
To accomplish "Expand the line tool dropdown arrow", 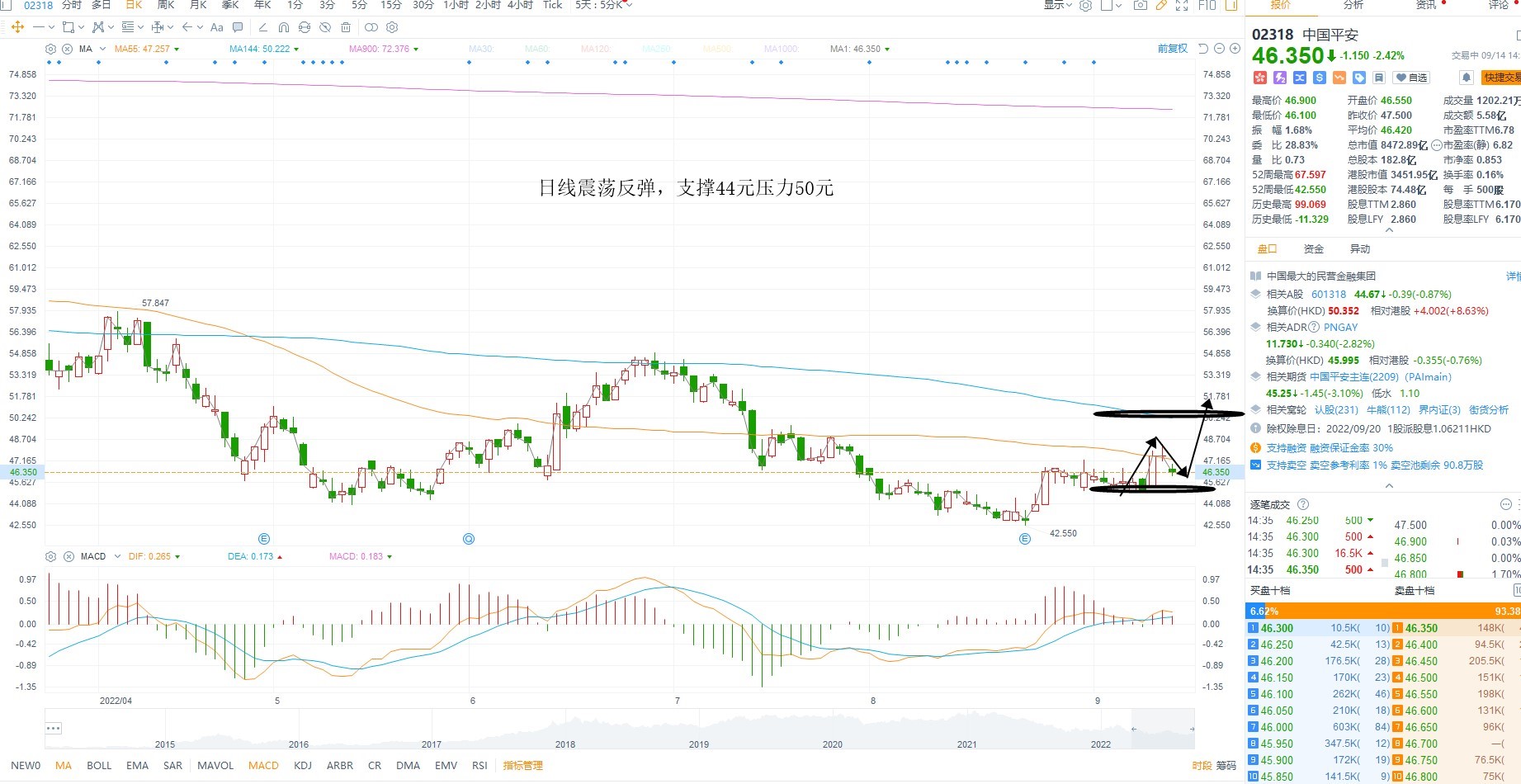I will 51,27.
